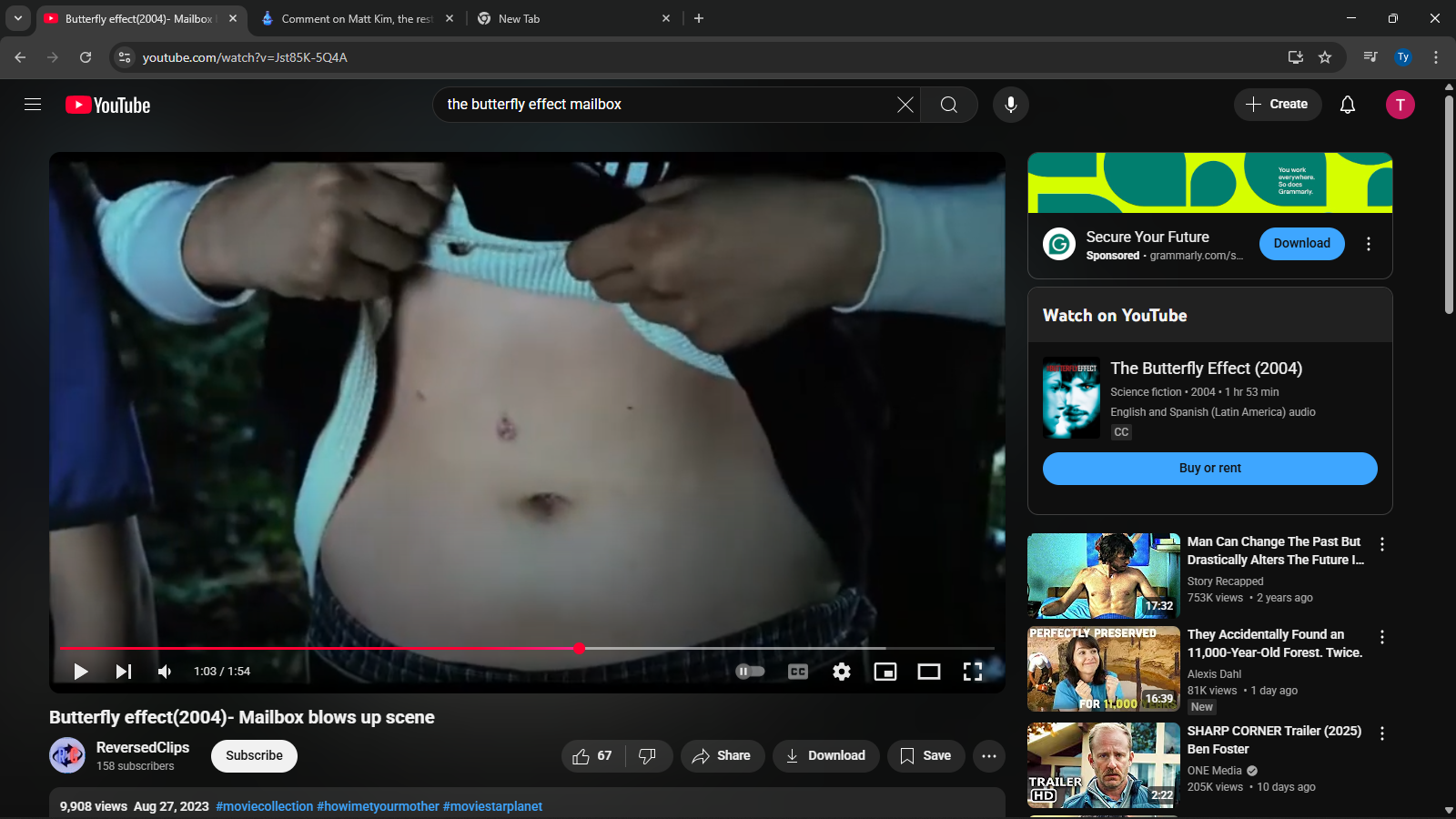Open the Chrome three-dot menu
Image resolution: width=1456 pixels, height=819 pixels.
click(1436, 57)
